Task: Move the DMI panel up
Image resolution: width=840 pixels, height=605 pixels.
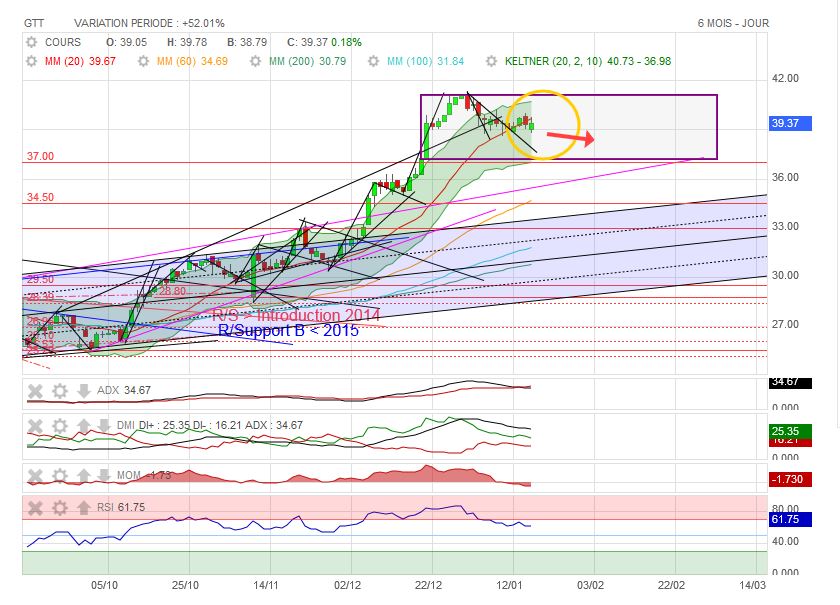Action: coord(83,426)
